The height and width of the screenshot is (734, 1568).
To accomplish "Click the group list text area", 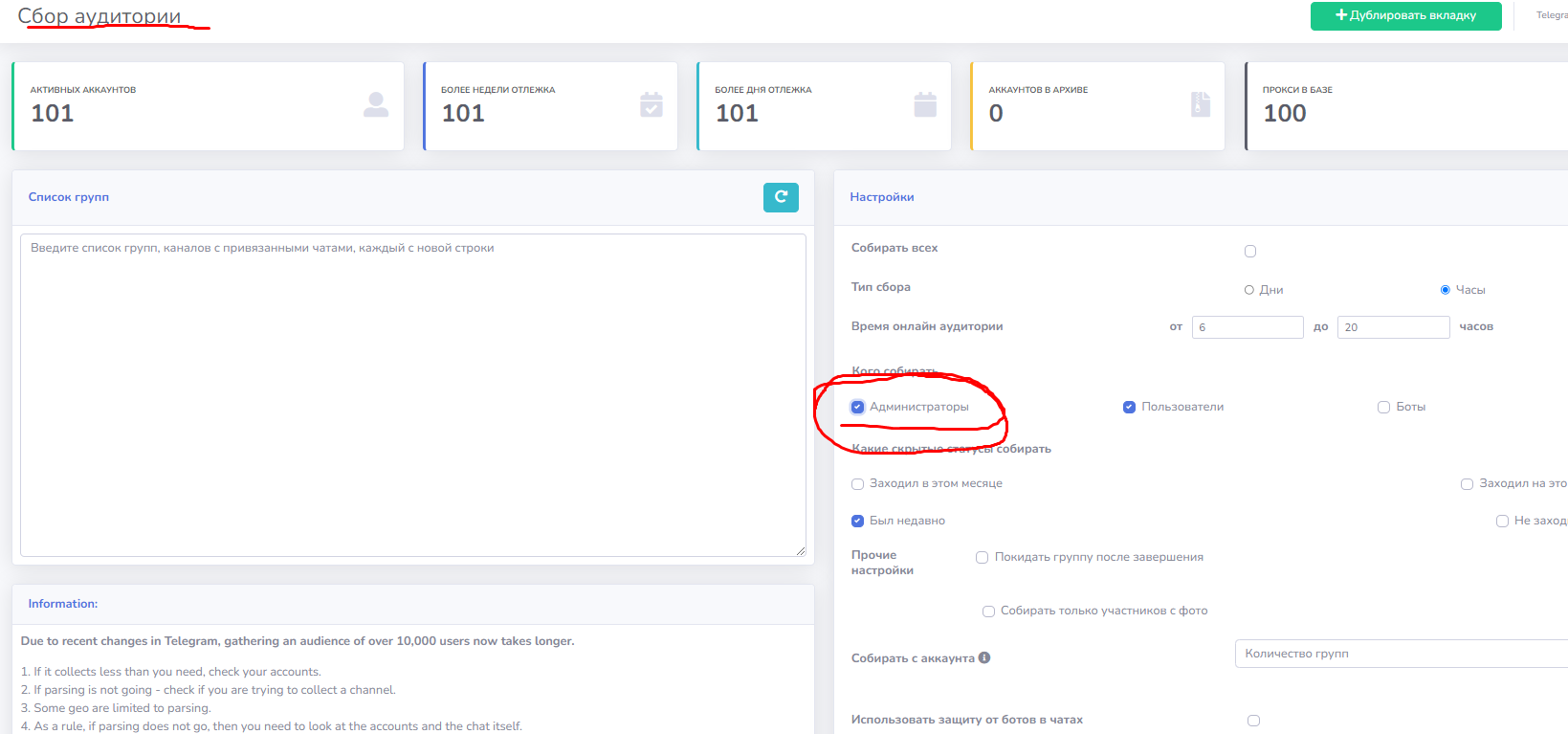I will pos(412,394).
